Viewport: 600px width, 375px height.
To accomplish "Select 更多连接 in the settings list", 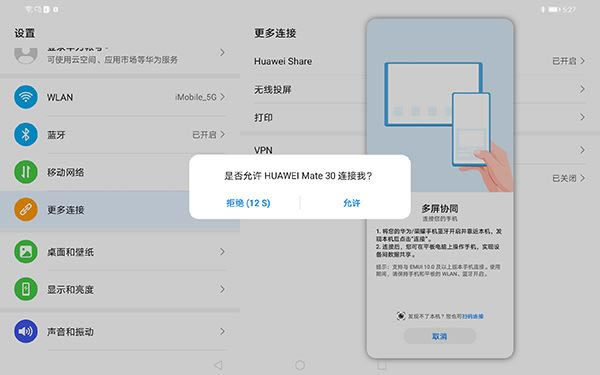I will tap(120, 210).
